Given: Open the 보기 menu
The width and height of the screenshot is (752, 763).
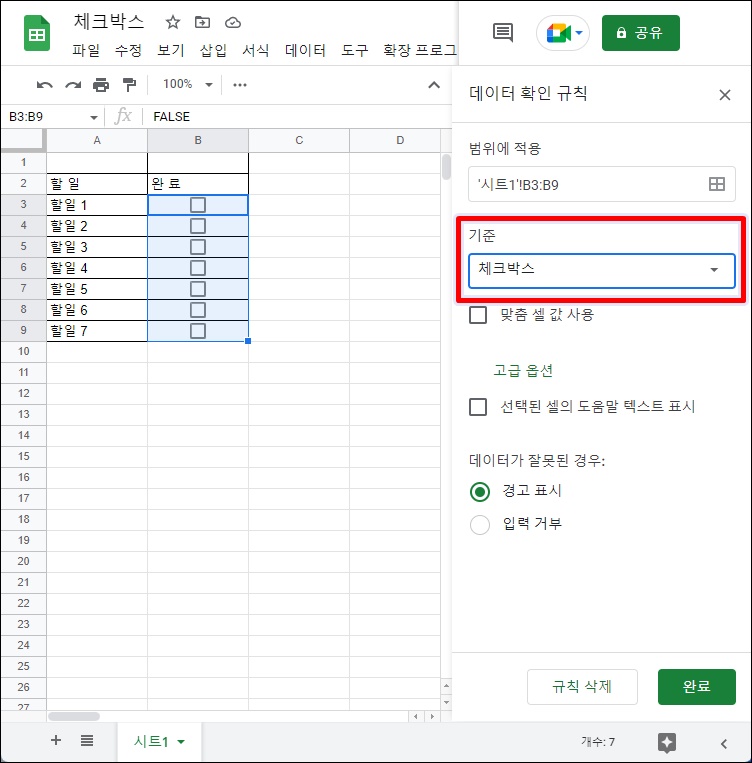Looking at the screenshot, I should tap(171, 50).
